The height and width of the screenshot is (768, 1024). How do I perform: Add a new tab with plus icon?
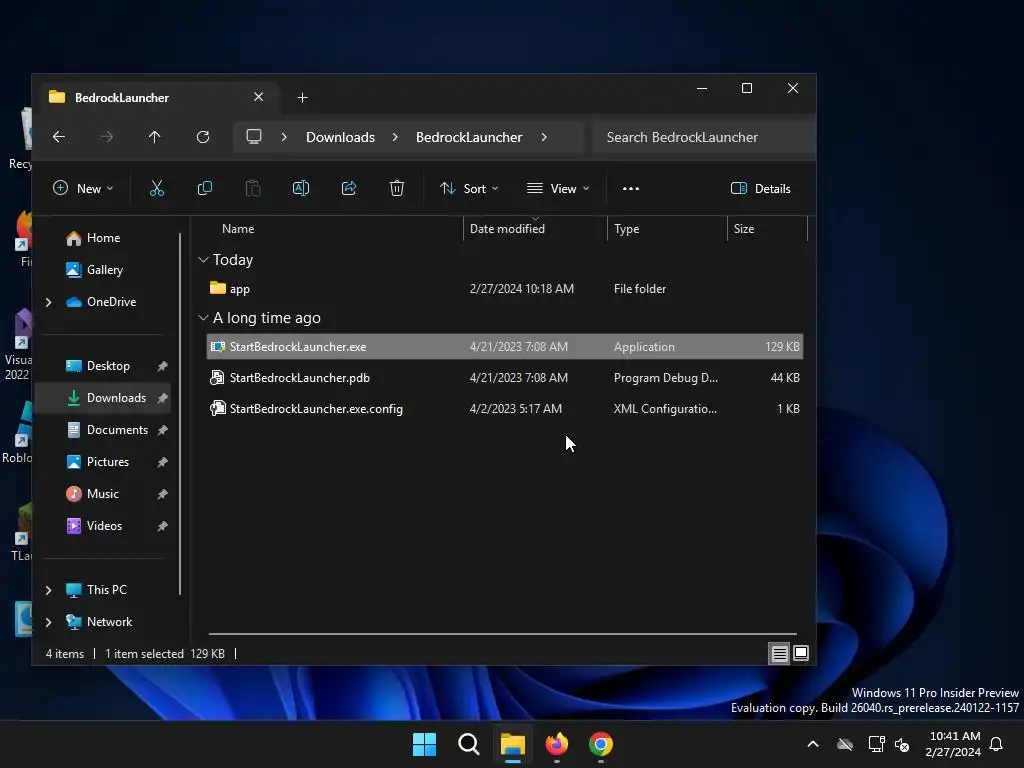[x=302, y=97]
